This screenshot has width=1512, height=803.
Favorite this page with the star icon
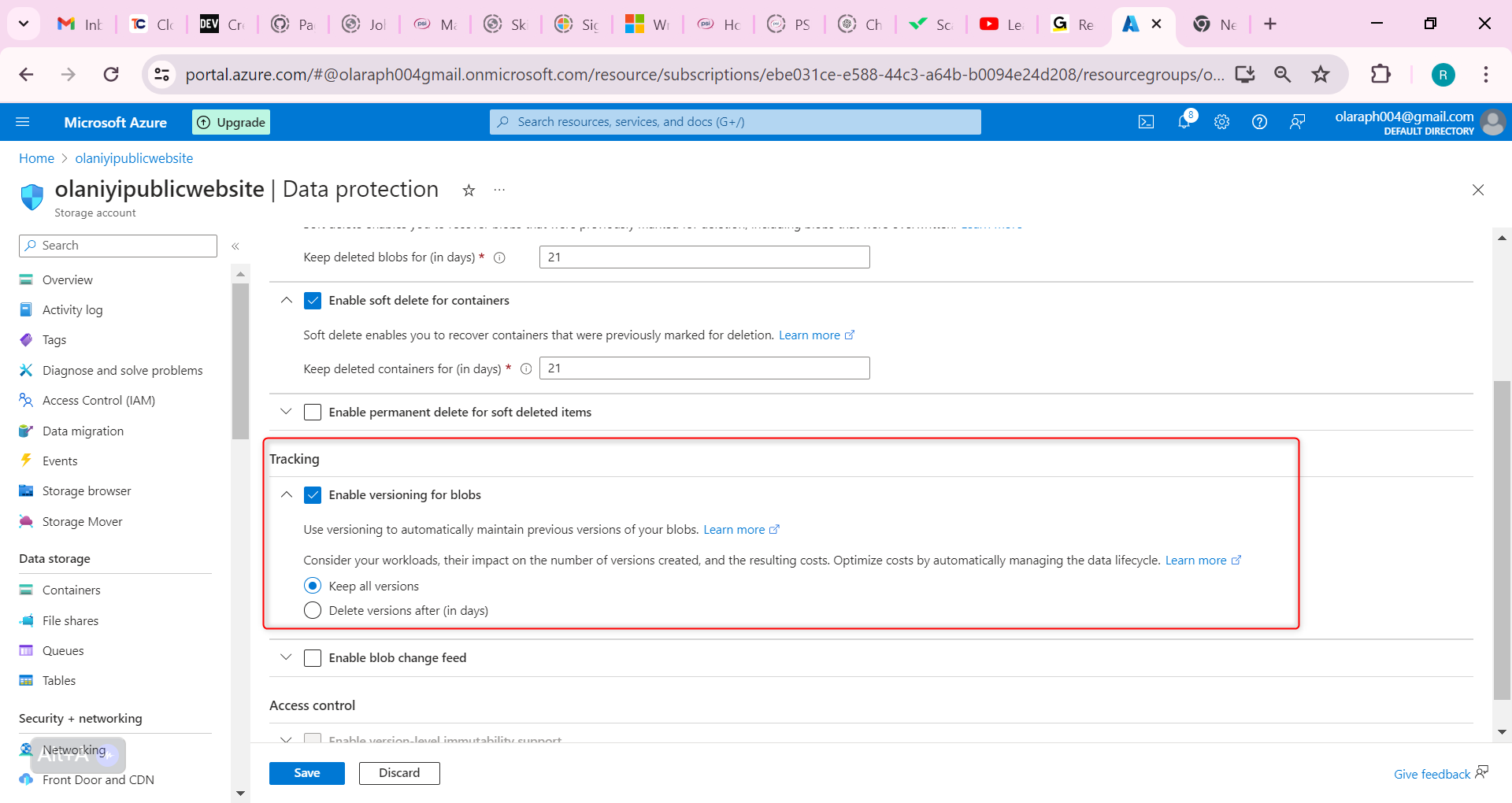tap(469, 191)
